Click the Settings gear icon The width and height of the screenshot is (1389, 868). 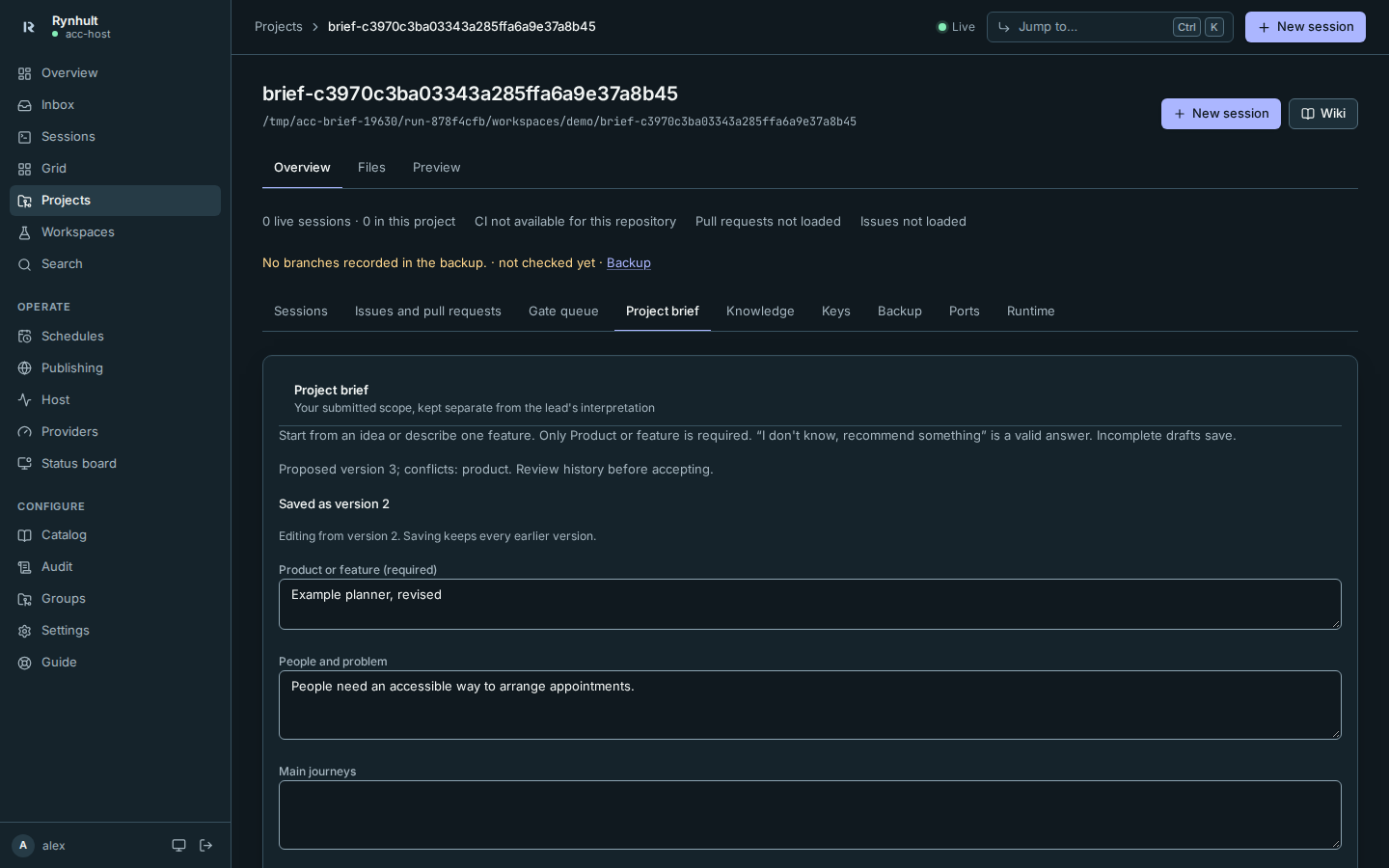(25, 631)
